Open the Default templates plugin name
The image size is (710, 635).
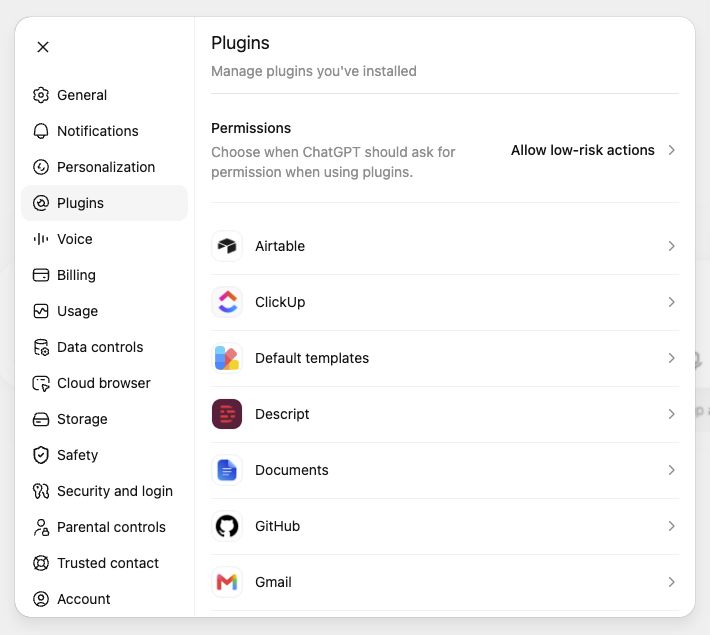[x=312, y=358]
